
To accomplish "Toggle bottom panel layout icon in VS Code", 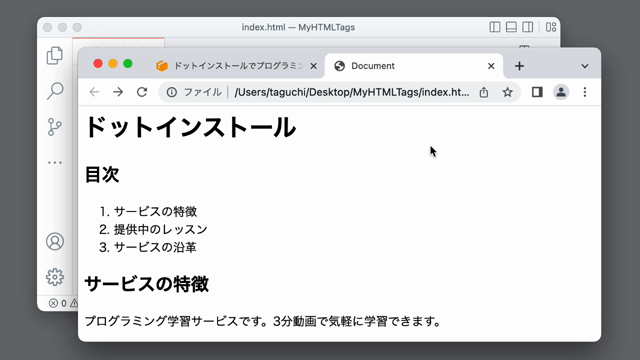I will coord(511,27).
